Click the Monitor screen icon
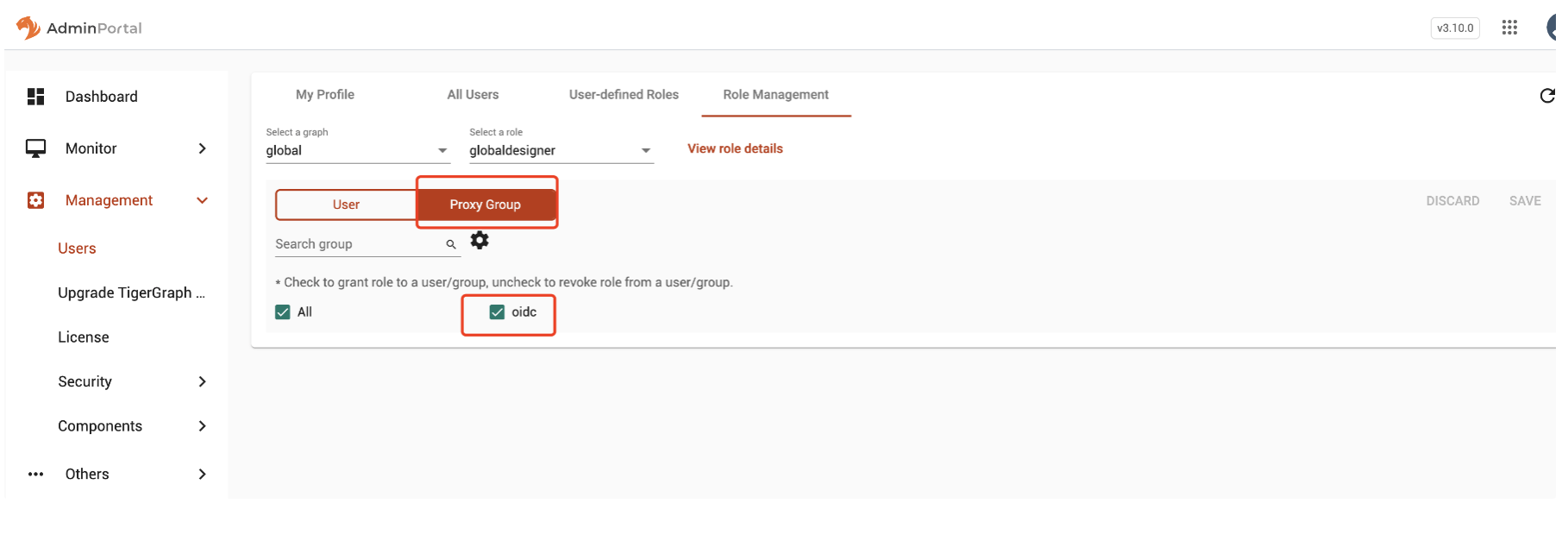This screenshot has height=535, width=1568. [35, 148]
